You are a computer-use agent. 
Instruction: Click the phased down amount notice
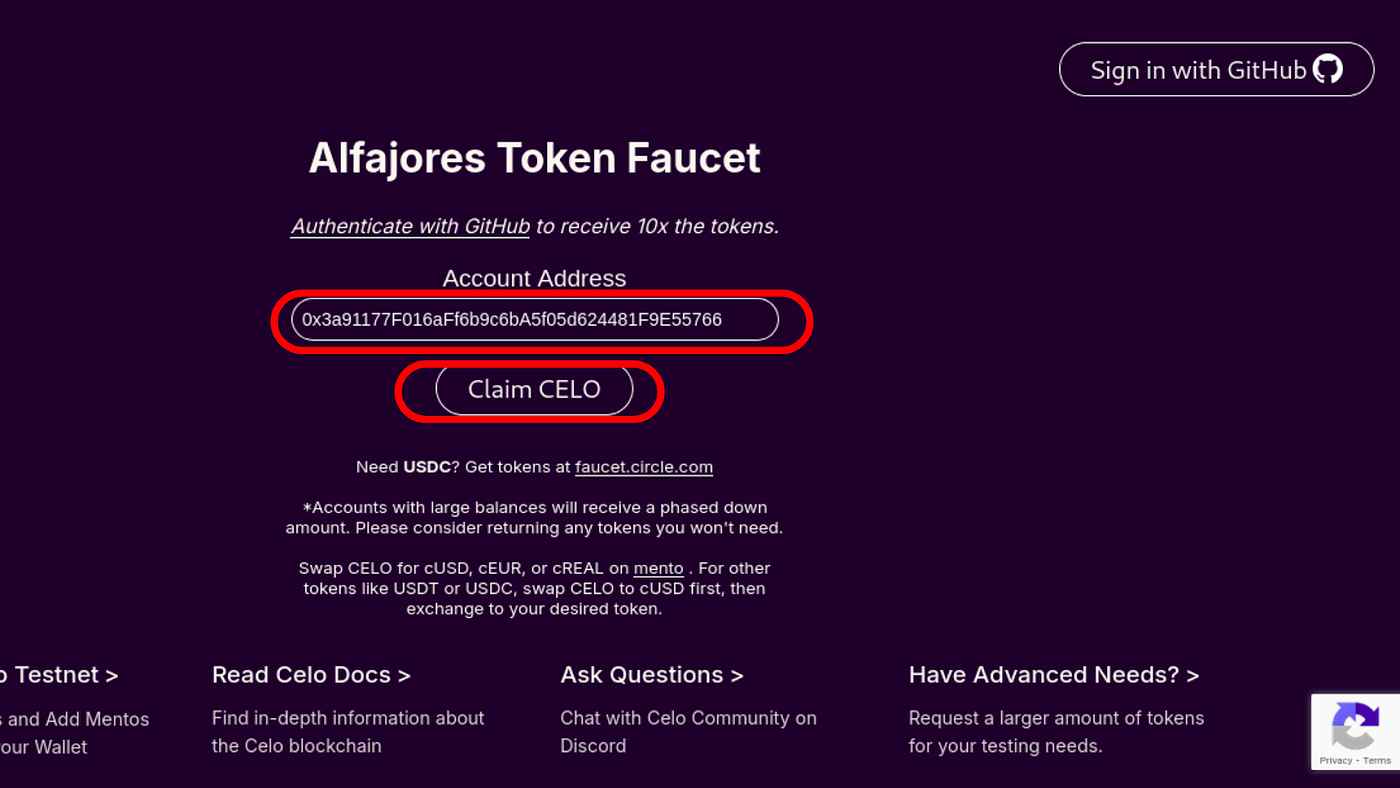point(534,517)
